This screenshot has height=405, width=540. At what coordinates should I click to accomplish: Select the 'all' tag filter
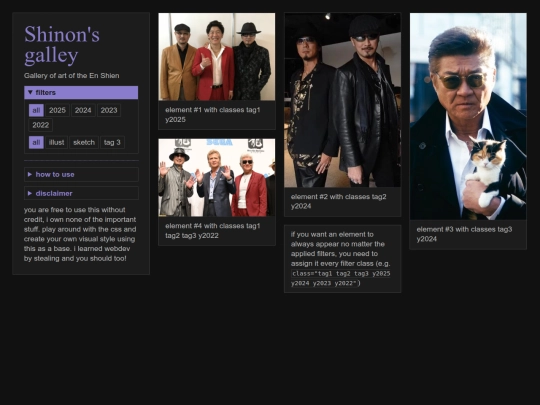click(36, 143)
